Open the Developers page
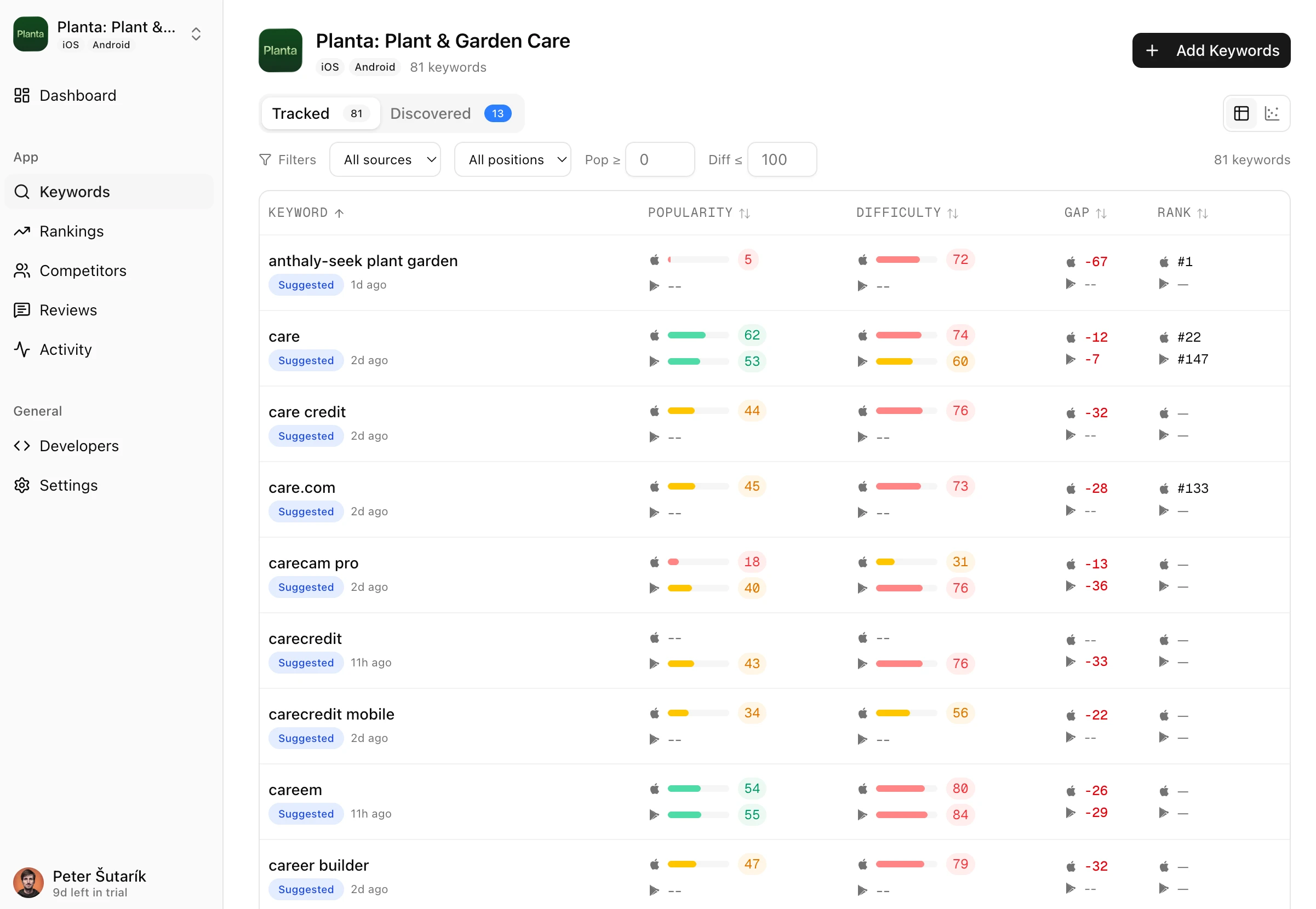This screenshot has width=1316, height=909. pos(78,446)
